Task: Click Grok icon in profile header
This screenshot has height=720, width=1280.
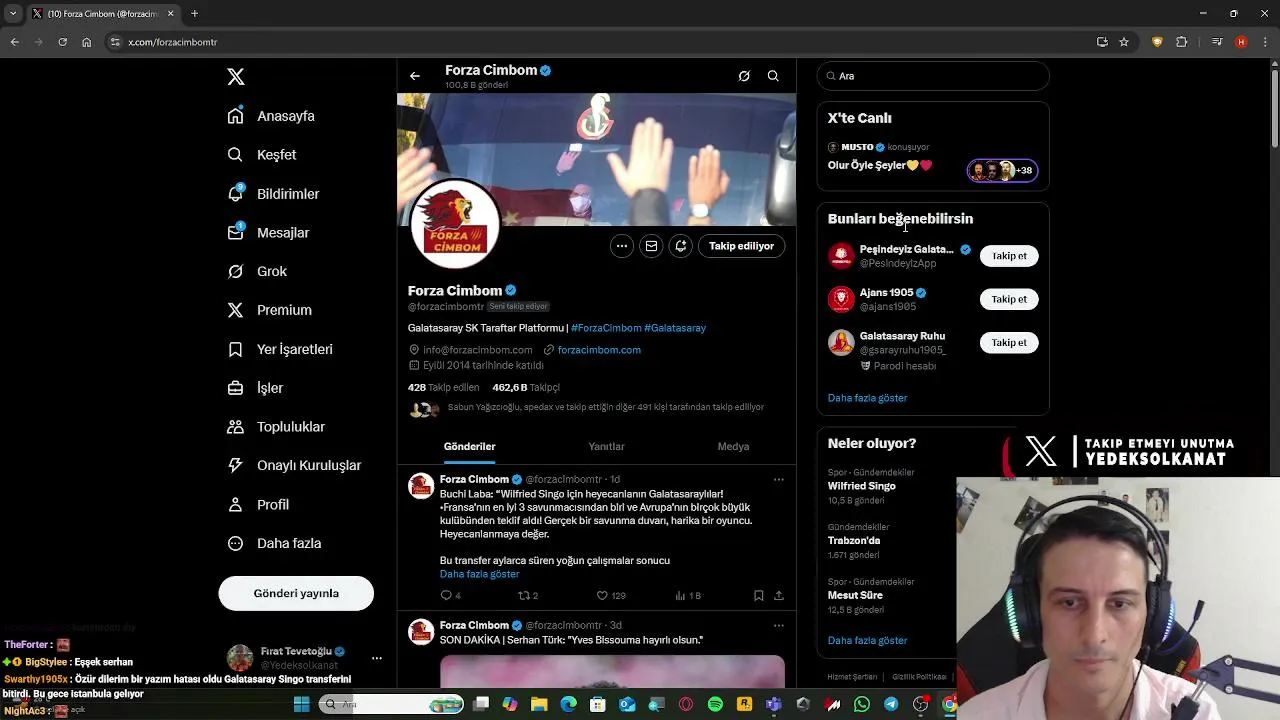Action: (x=744, y=76)
